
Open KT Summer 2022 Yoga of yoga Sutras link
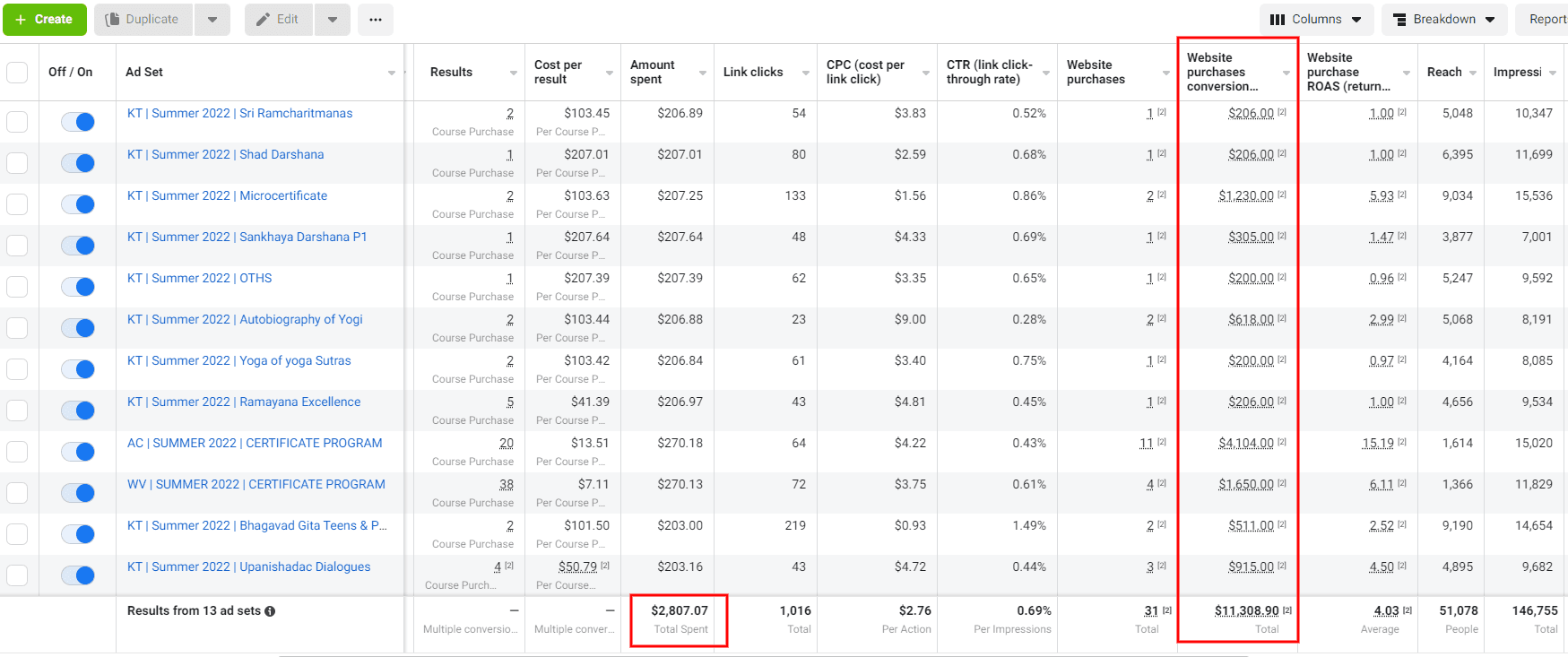[x=238, y=360]
